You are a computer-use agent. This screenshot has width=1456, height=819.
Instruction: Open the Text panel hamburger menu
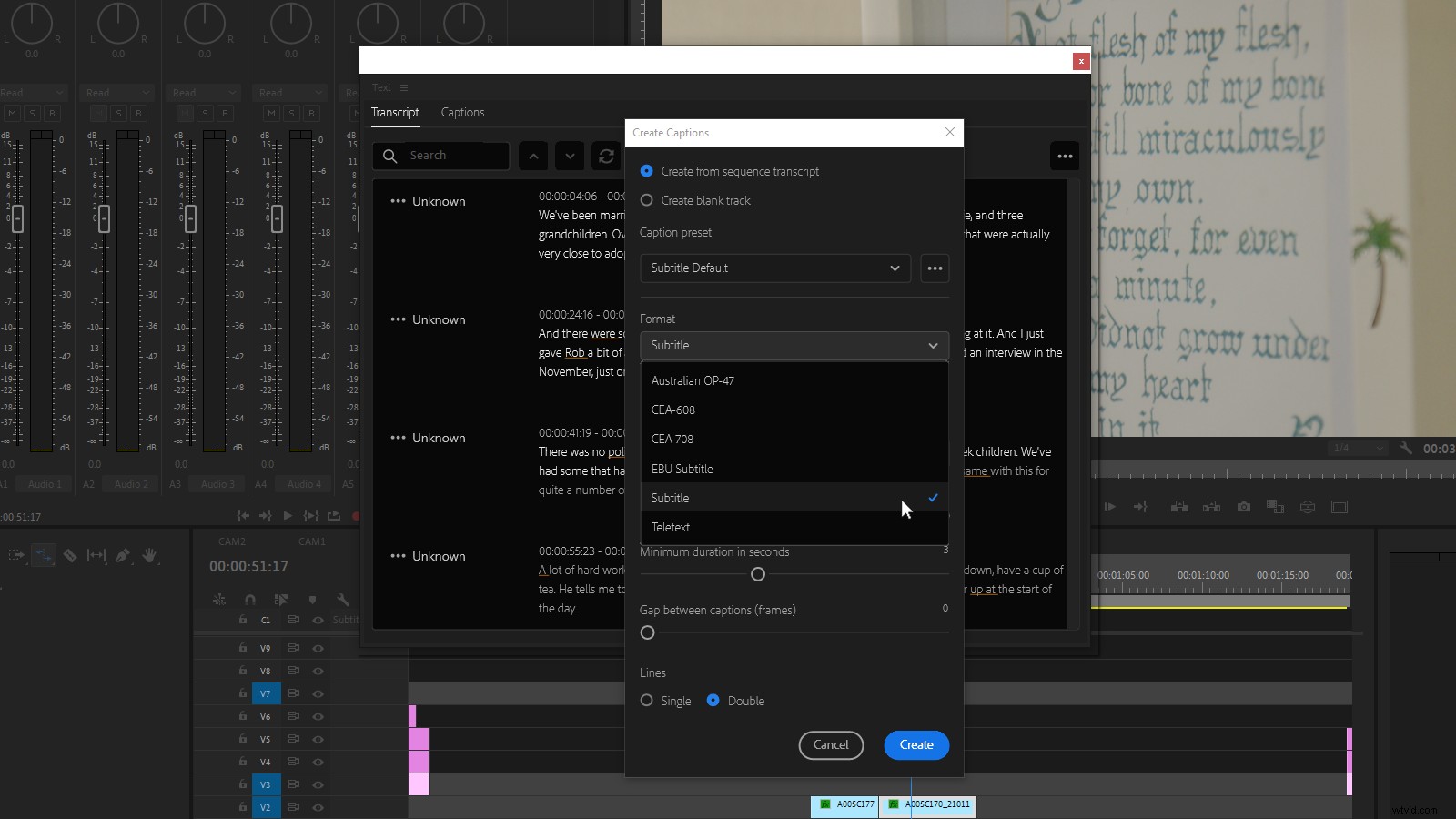click(404, 87)
